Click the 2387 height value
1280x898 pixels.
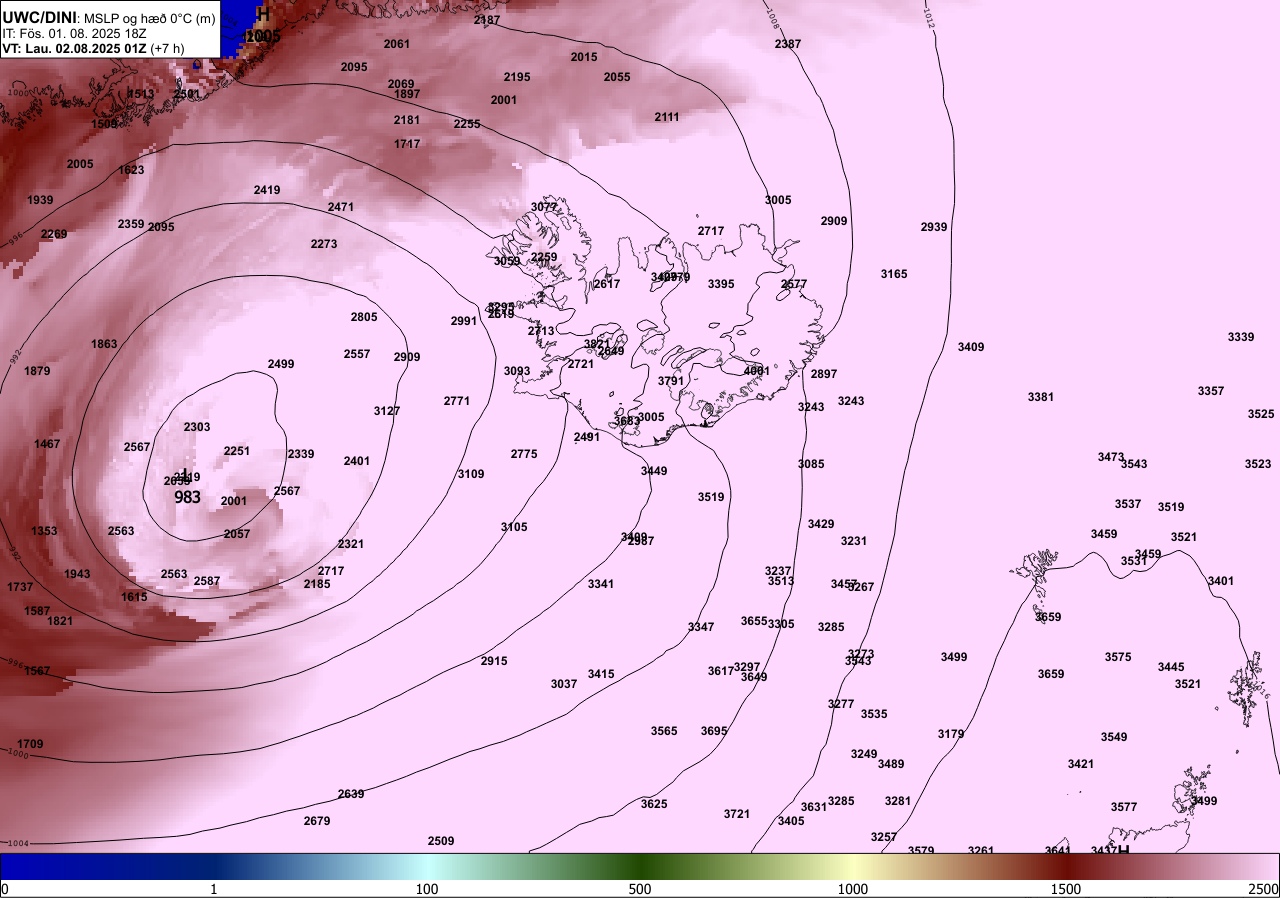tap(788, 44)
